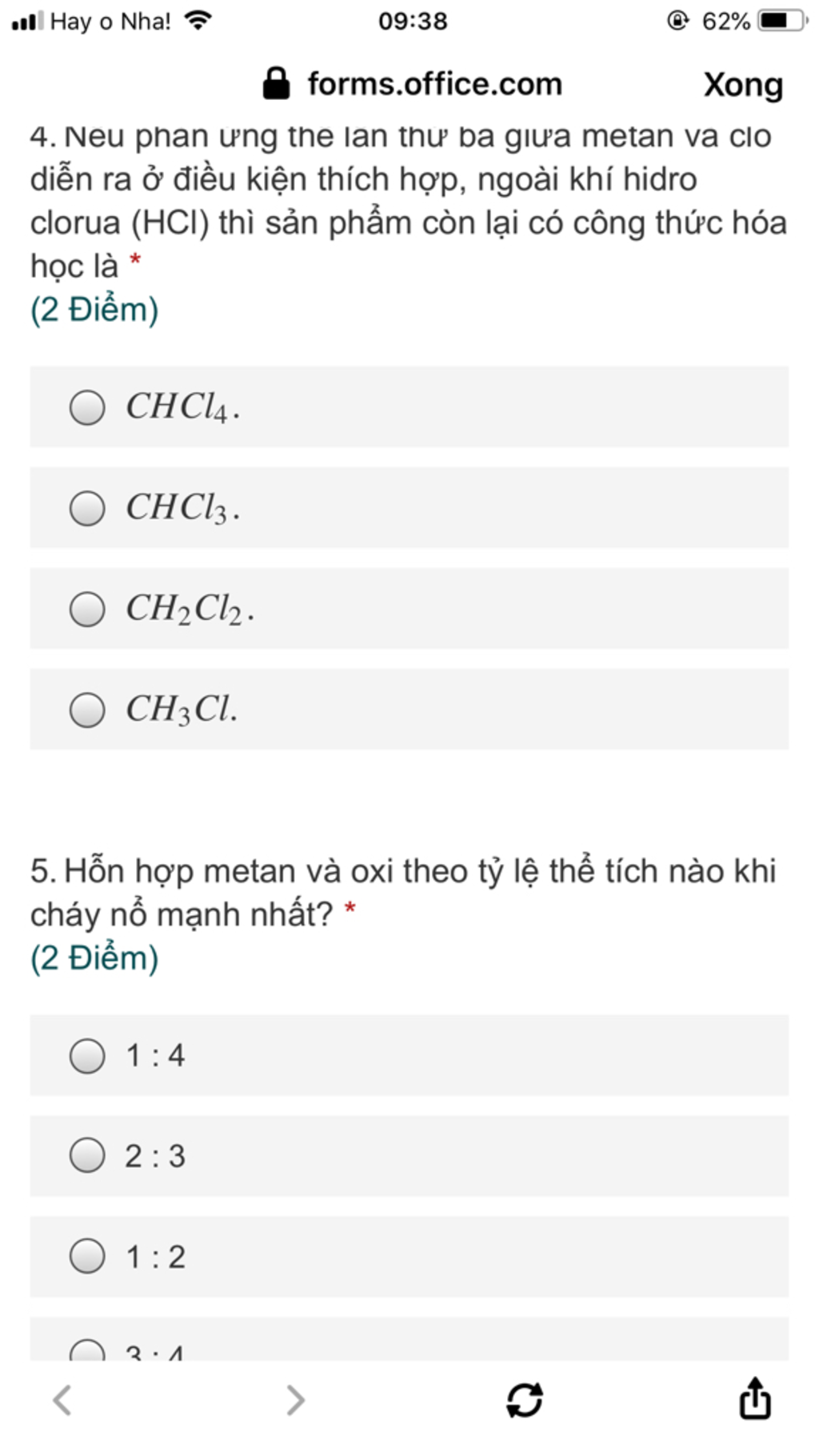819x1456 pixels.
Task: Select ratio 1 : 4 option
Action: tap(409, 1055)
